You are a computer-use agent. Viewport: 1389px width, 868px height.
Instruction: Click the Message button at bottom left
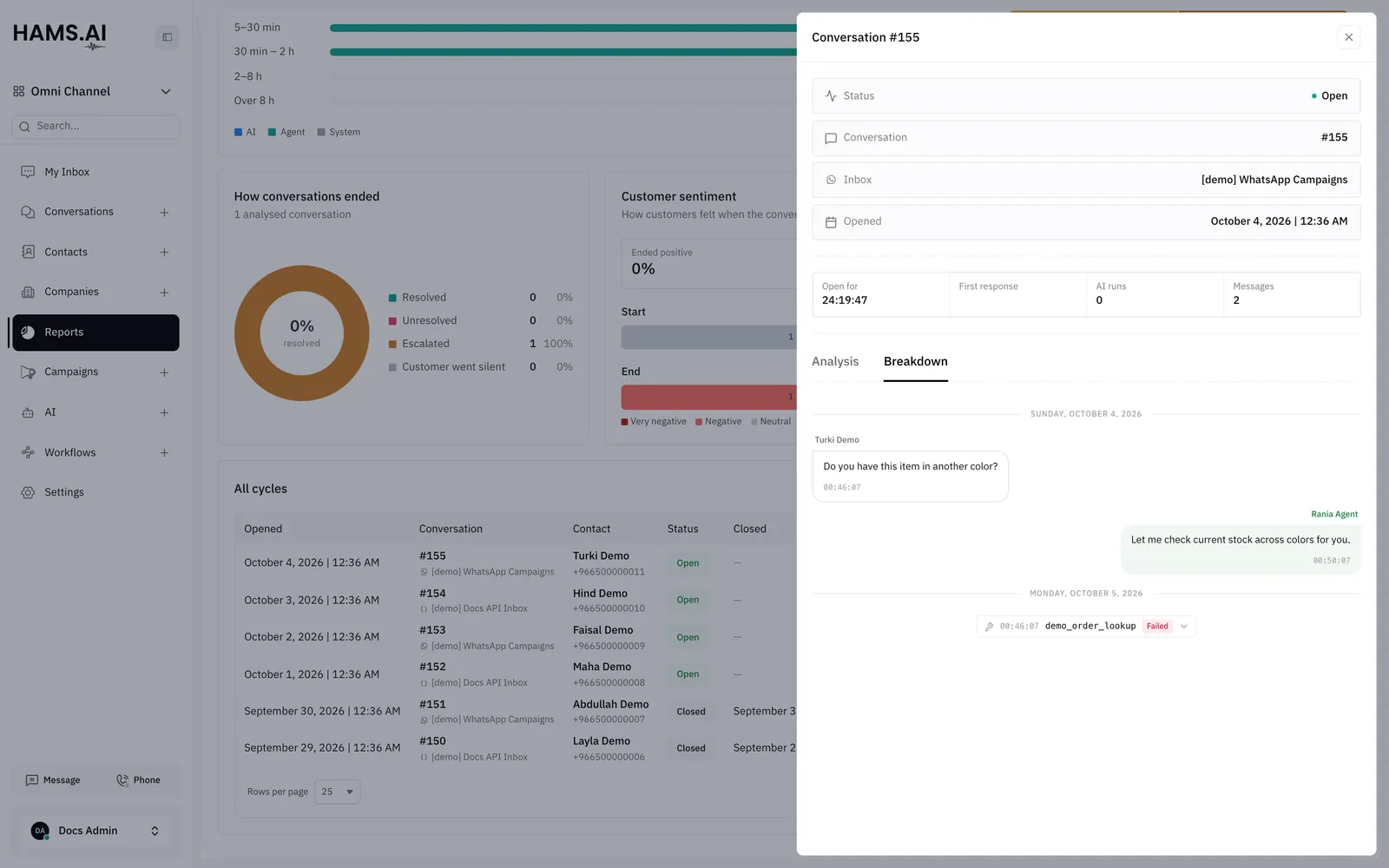[54, 780]
